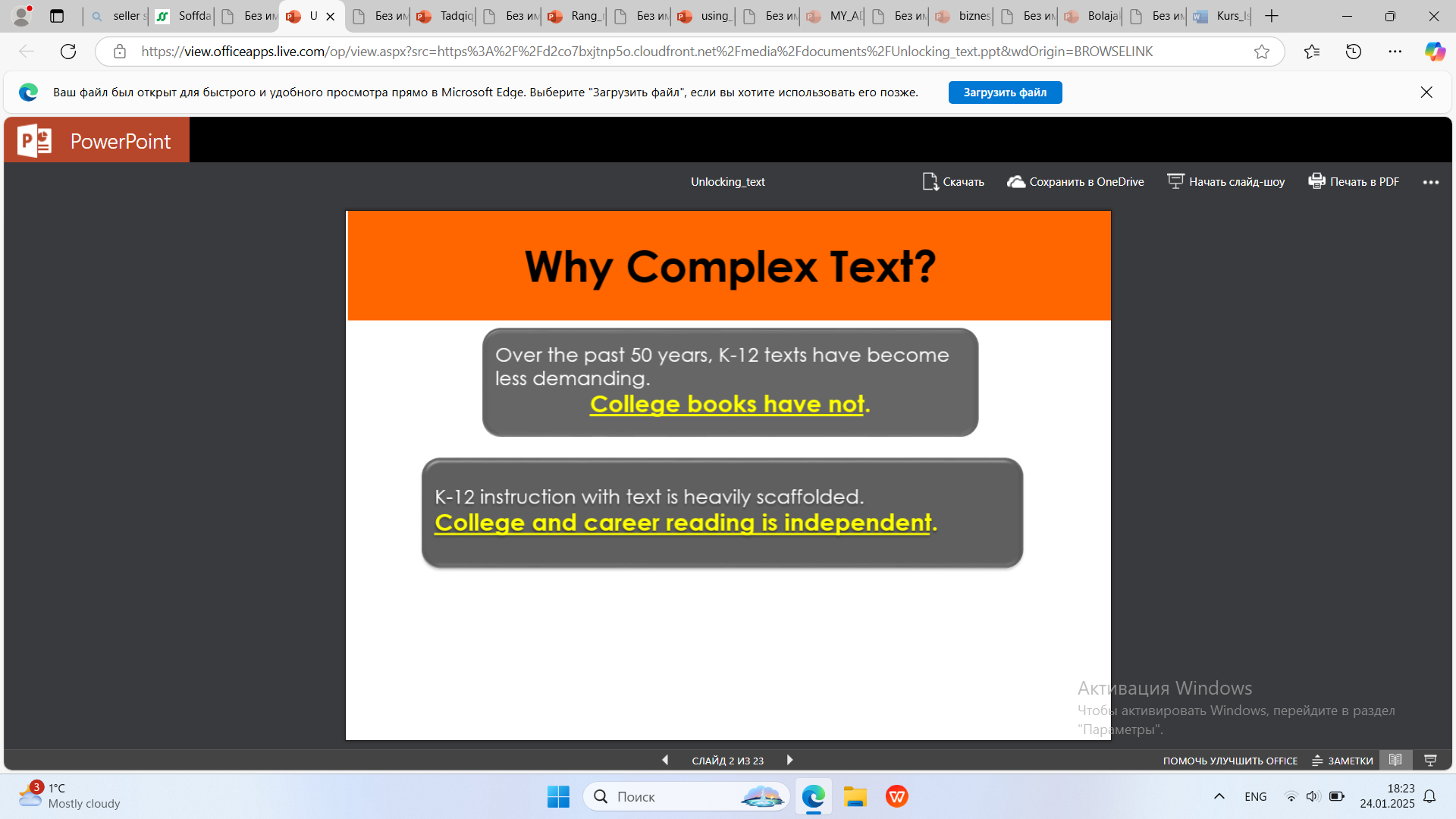1456x819 pixels.
Task: Switch to slideshow view via status bar icon
Action: point(1431,760)
